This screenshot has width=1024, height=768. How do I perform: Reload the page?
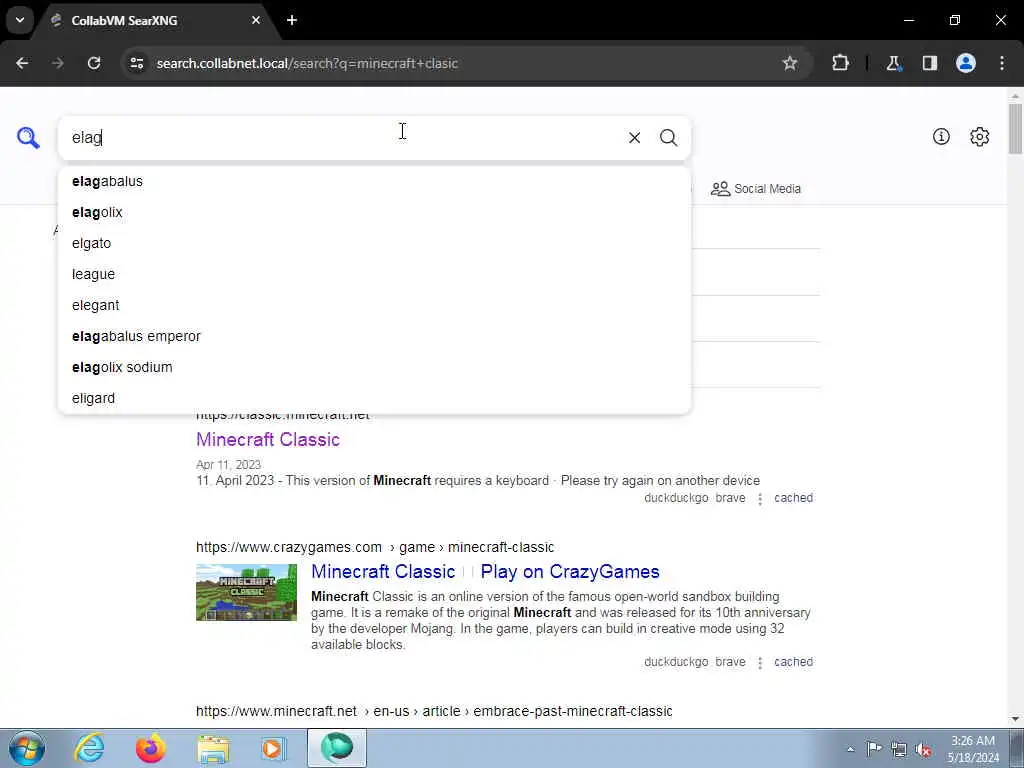point(94,63)
